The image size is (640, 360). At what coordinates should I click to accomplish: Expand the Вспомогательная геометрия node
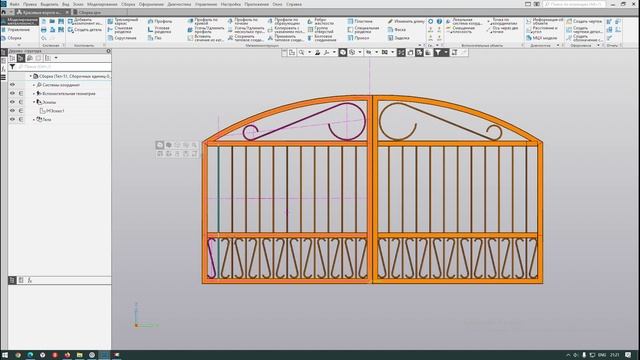coord(34,93)
